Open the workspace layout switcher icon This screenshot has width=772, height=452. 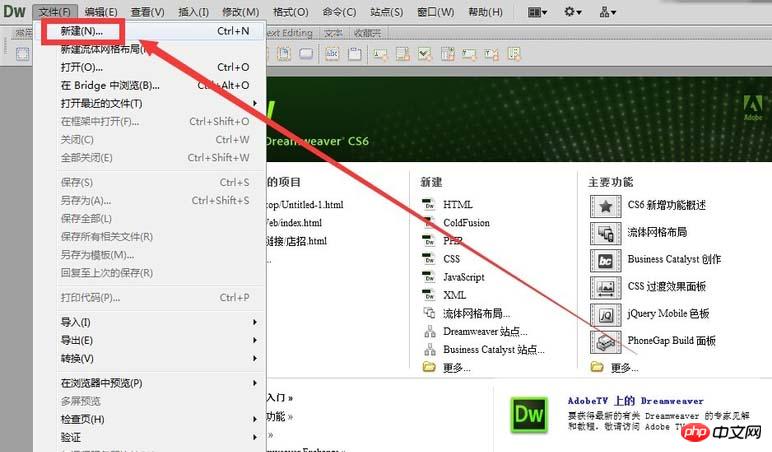537,12
